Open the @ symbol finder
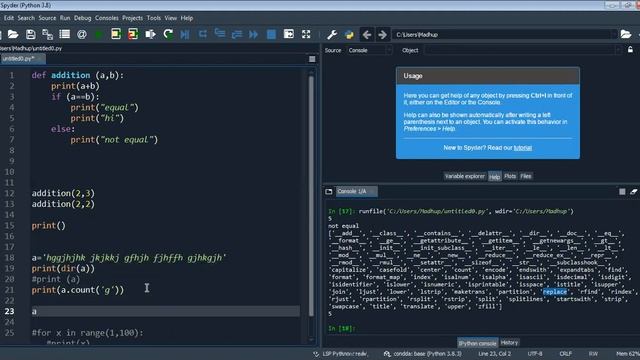Viewport: 640px width, 360px height. point(82,34)
